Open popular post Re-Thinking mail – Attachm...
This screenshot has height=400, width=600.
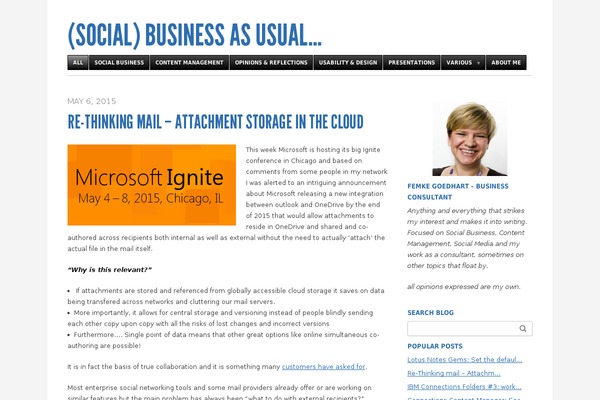coord(454,373)
